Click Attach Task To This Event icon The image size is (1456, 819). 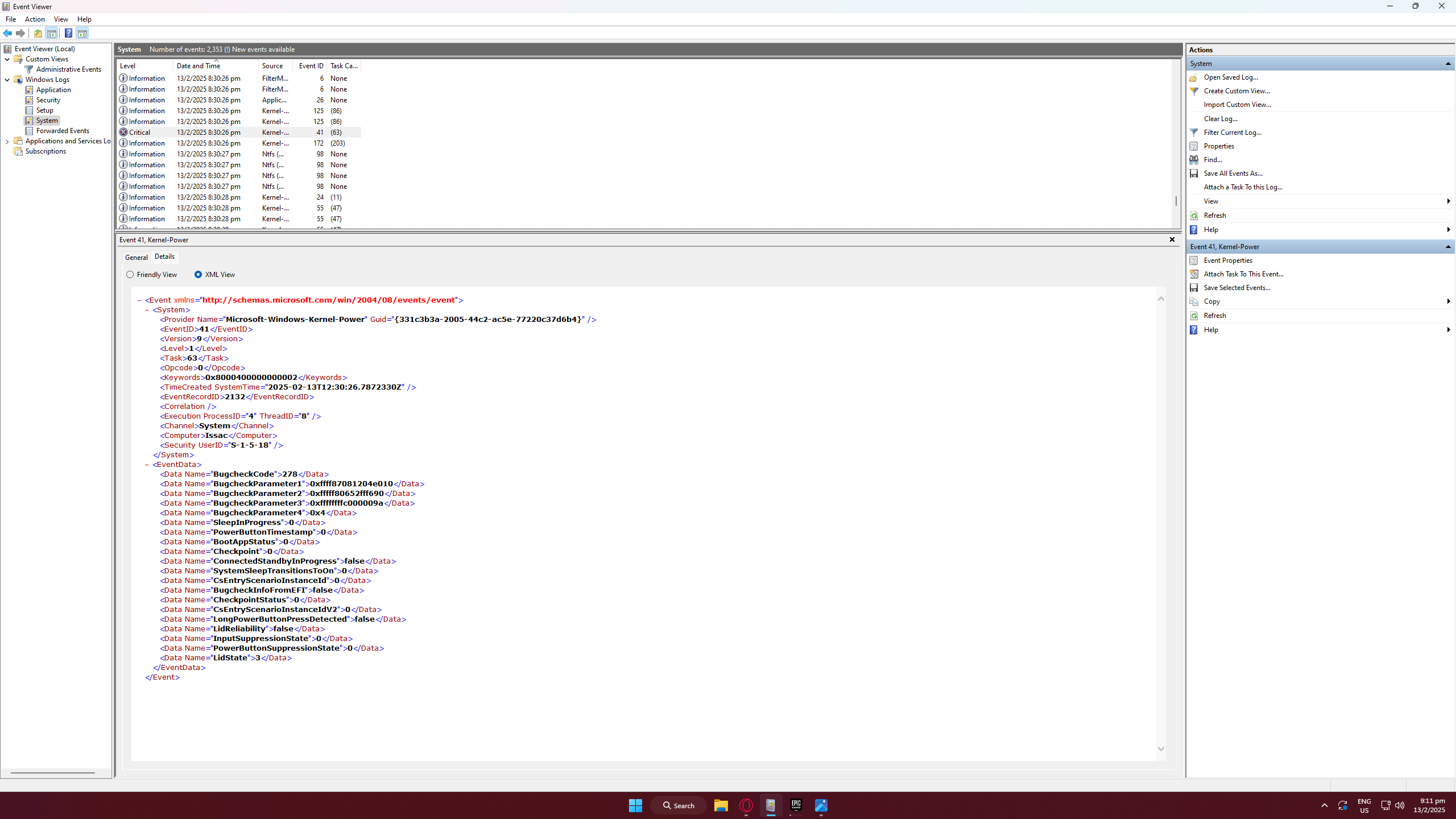tap(1194, 274)
